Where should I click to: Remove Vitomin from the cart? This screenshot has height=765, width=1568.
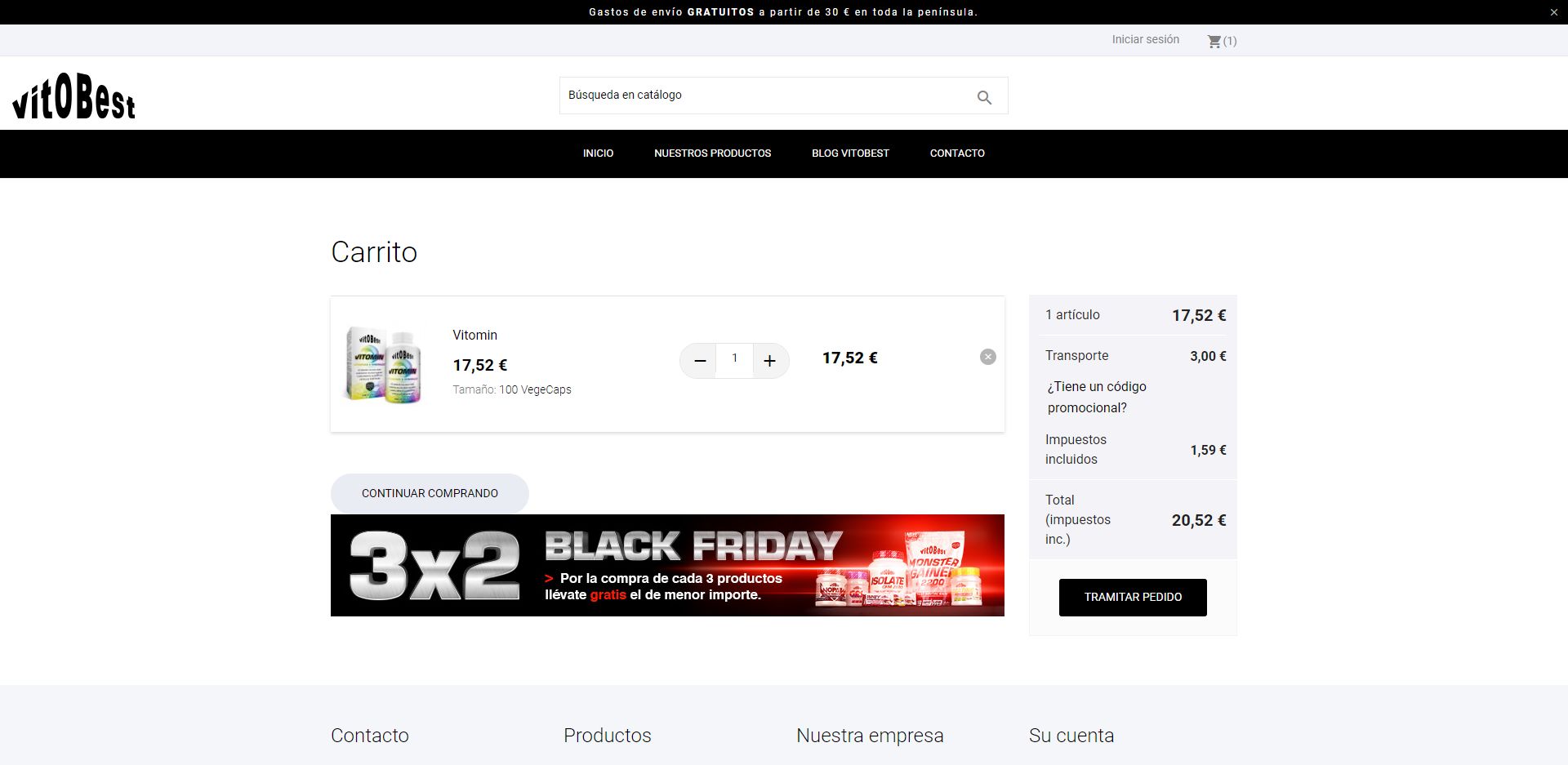click(x=987, y=357)
